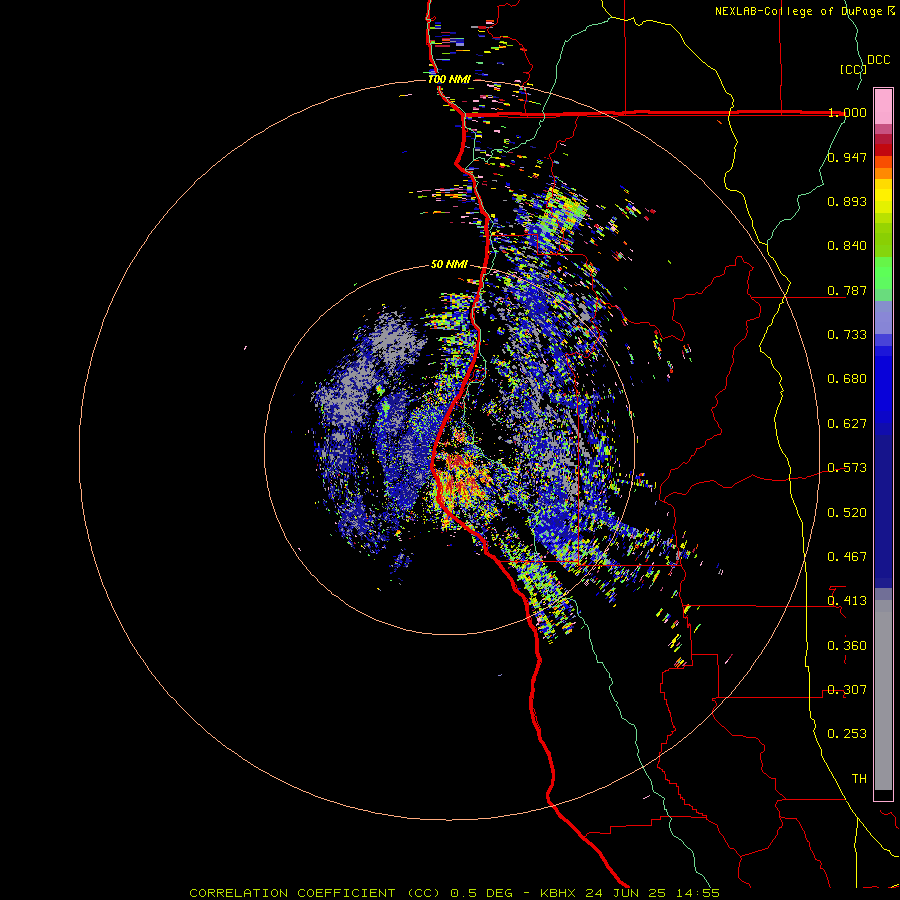Click the CORRELATION COEFFICIENT caption at the bottom
Viewport: 900px width, 900px height.
click(454, 893)
